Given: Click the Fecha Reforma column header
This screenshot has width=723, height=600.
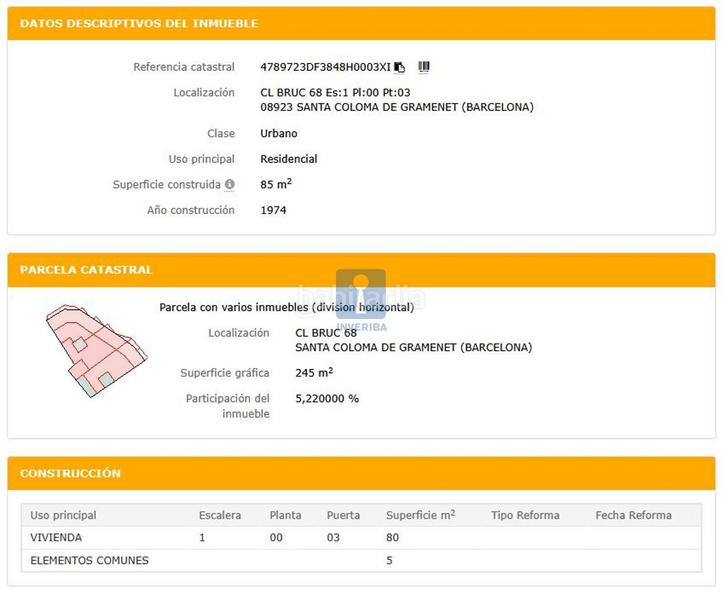Looking at the screenshot, I should 633,515.
